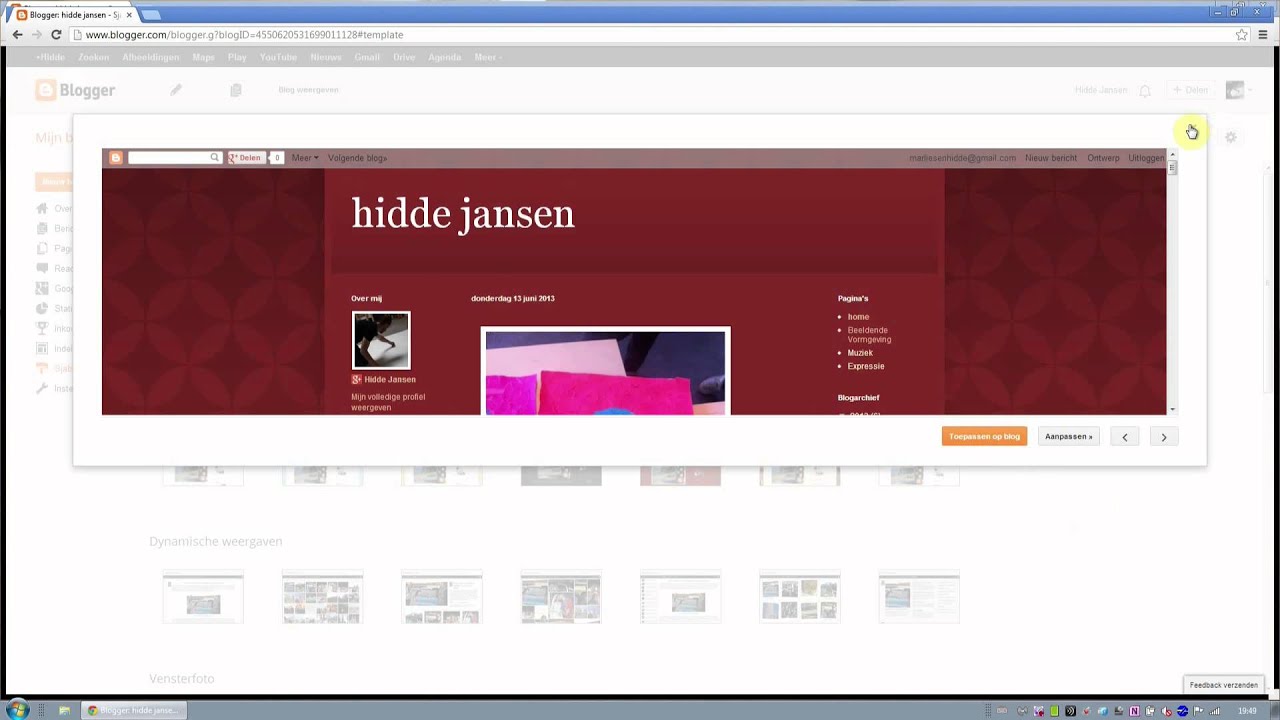Image resolution: width=1280 pixels, height=720 pixels.
Task: Click the preview navbar search input field
Action: [168, 158]
